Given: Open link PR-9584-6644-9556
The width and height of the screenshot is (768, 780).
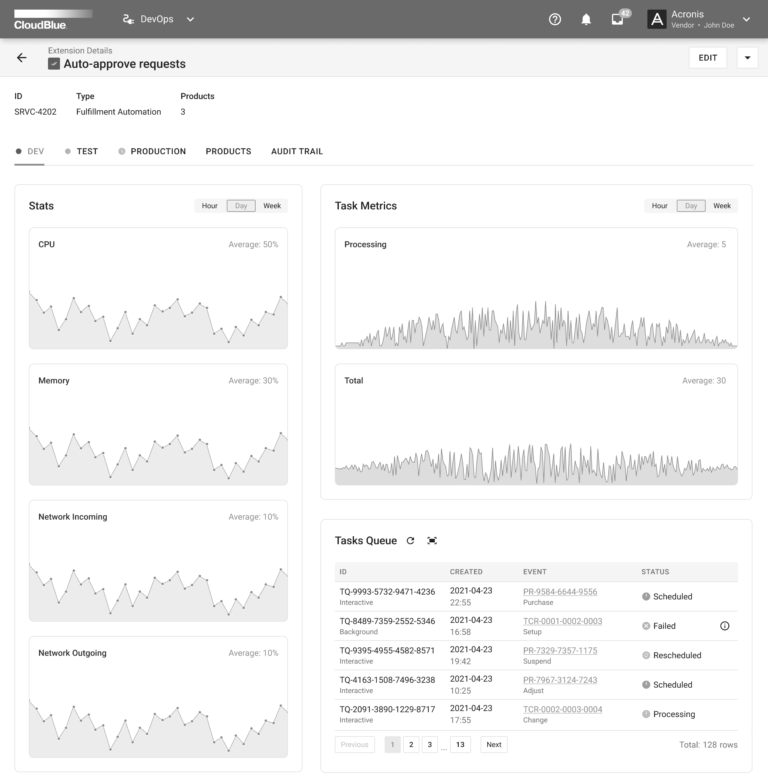Looking at the screenshot, I should 560,591.
